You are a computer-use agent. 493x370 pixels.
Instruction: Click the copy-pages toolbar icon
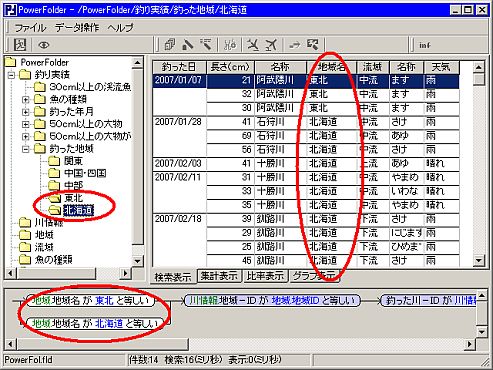point(169,44)
